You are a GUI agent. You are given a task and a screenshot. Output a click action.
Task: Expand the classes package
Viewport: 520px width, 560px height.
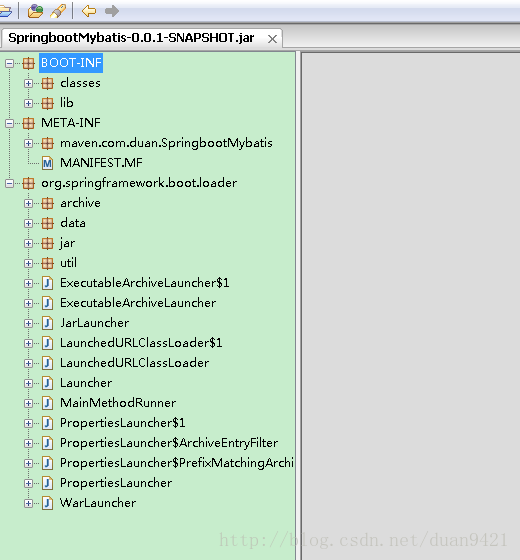[28, 83]
